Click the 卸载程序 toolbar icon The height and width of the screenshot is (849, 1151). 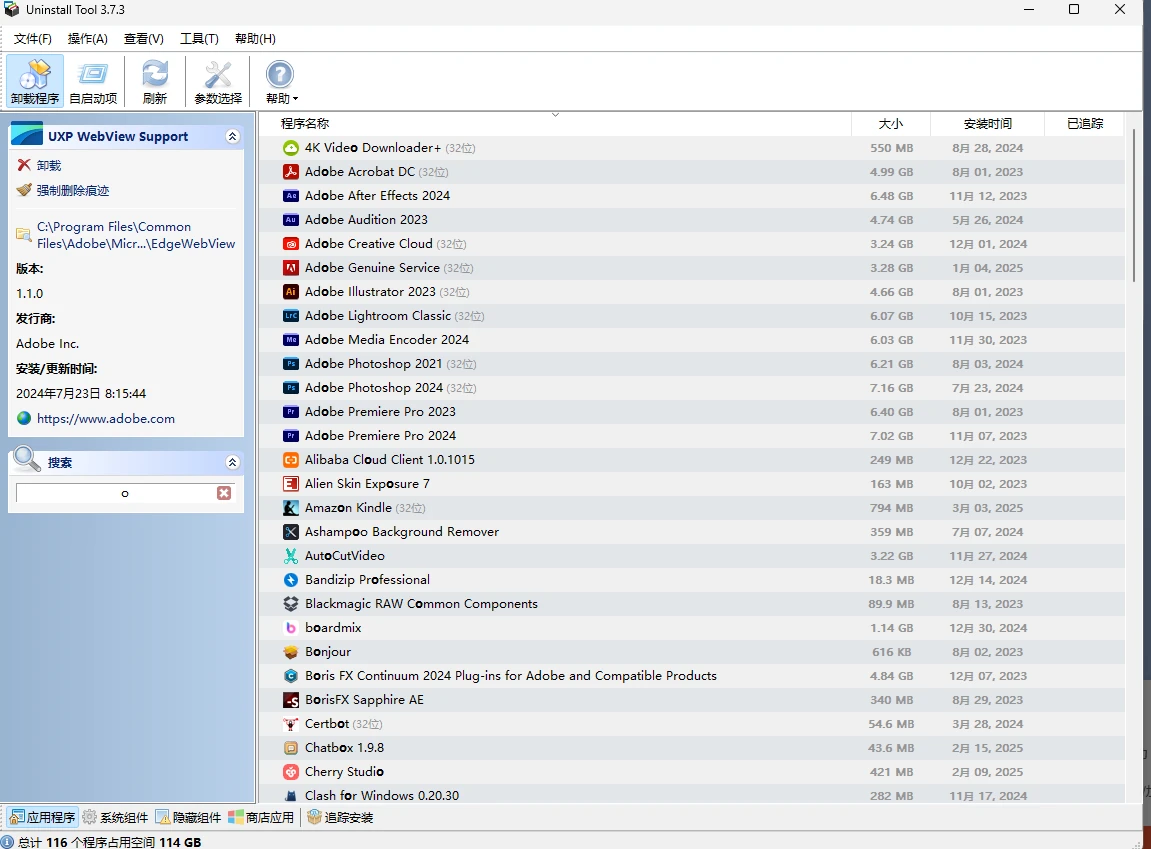click(35, 75)
